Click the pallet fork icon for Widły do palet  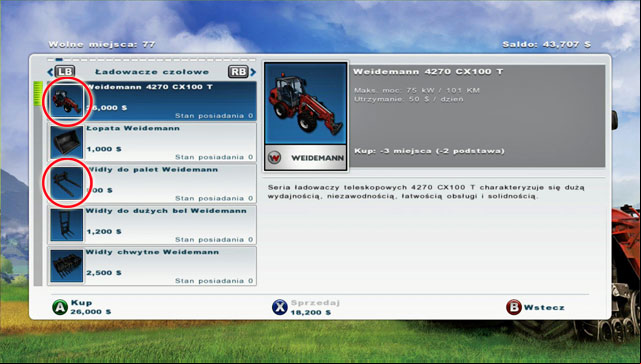coord(67,183)
